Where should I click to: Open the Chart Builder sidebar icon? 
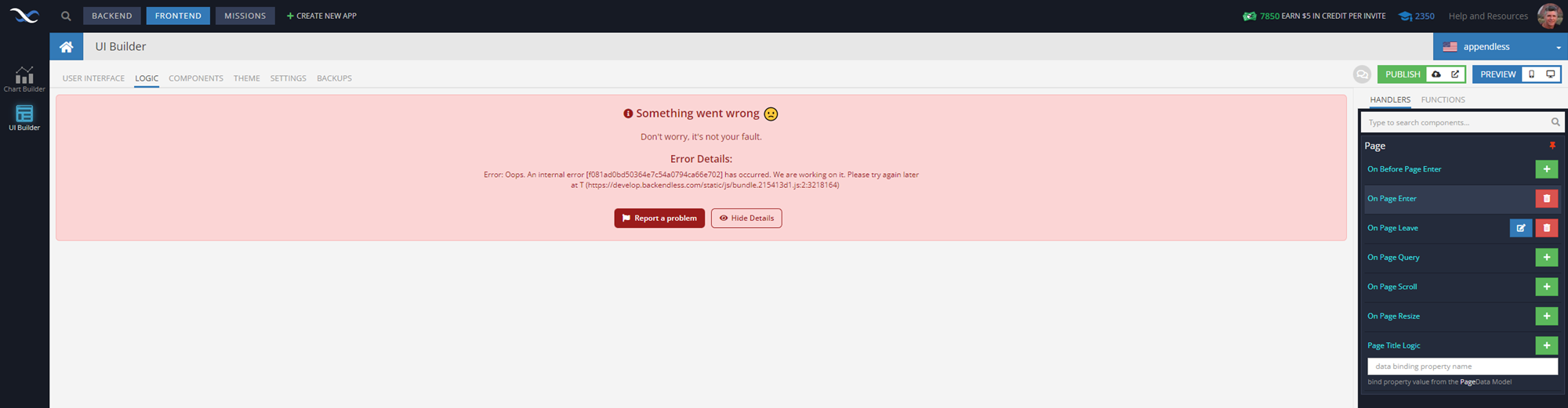pos(24,78)
